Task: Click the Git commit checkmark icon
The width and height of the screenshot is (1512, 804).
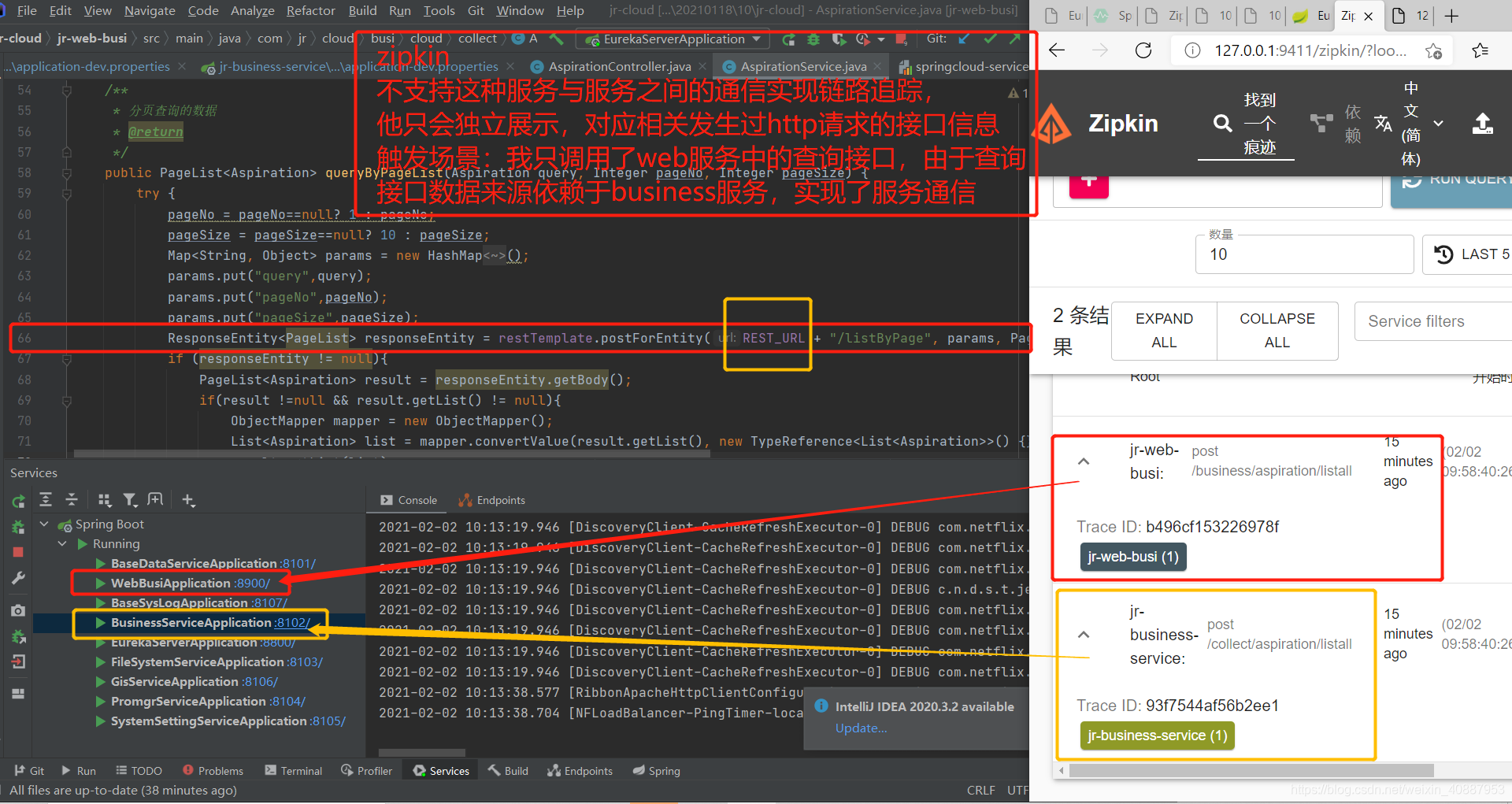Action: 990,39
